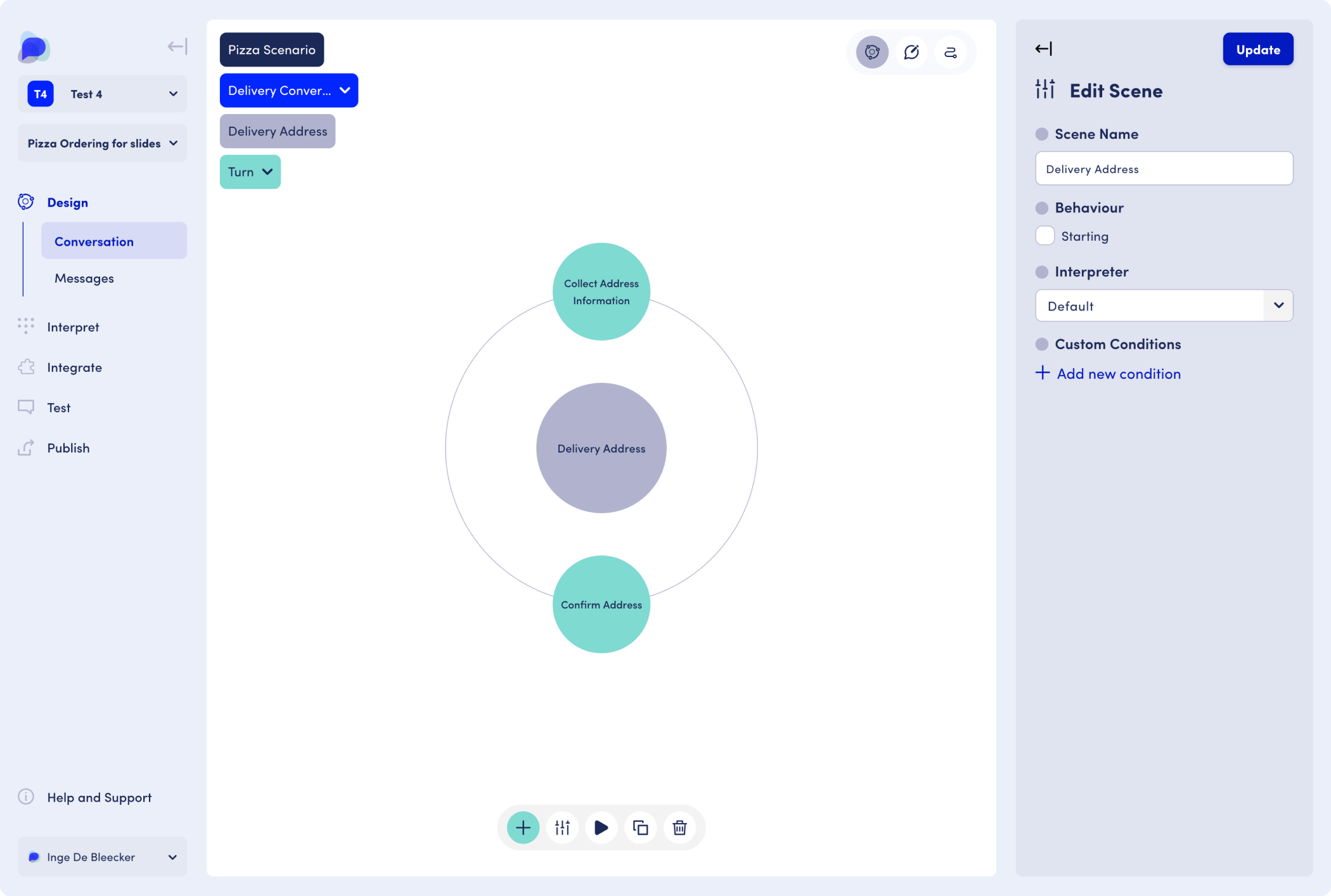Select the design view icon at top right
Image resolution: width=1331 pixels, height=896 pixels.
(x=872, y=52)
